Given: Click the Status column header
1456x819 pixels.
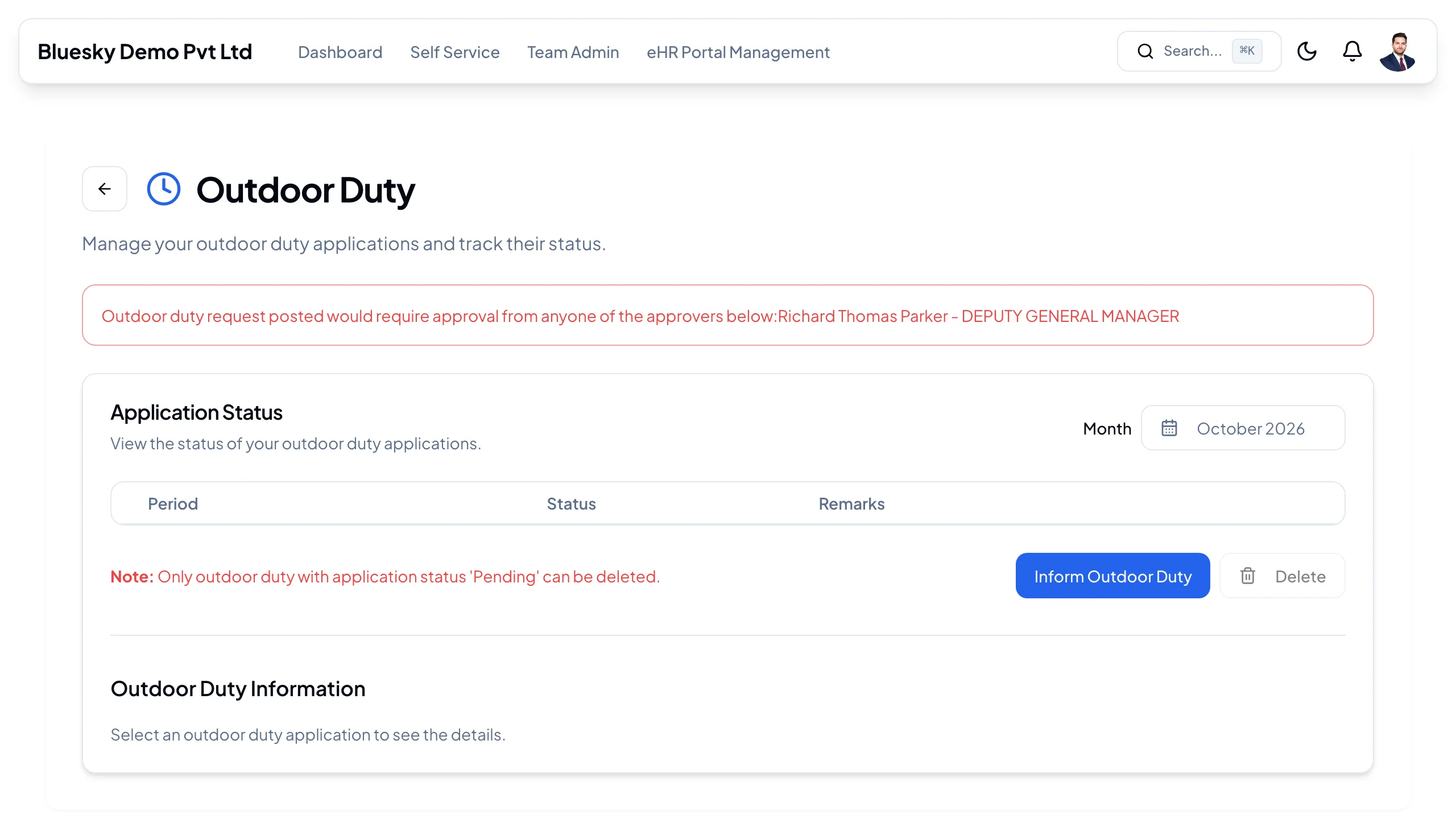Looking at the screenshot, I should [571, 504].
